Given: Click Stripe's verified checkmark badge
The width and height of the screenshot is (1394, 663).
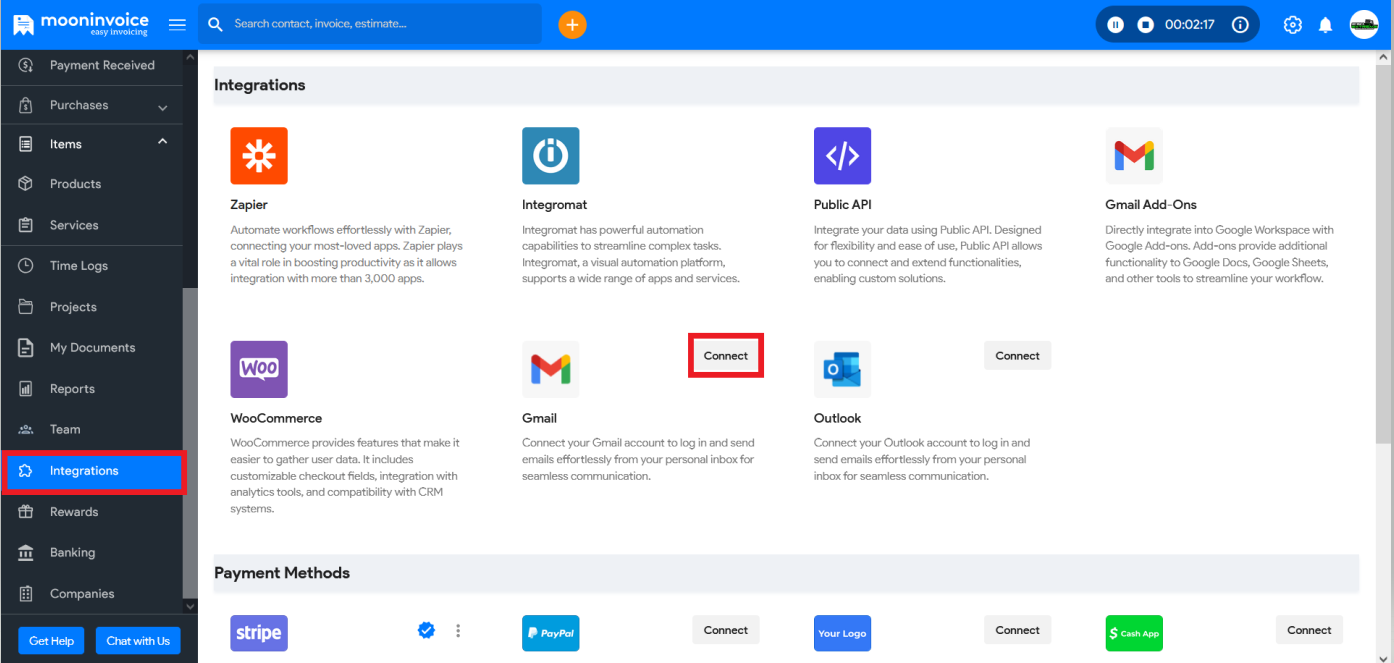Looking at the screenshot, I should 426,630.
